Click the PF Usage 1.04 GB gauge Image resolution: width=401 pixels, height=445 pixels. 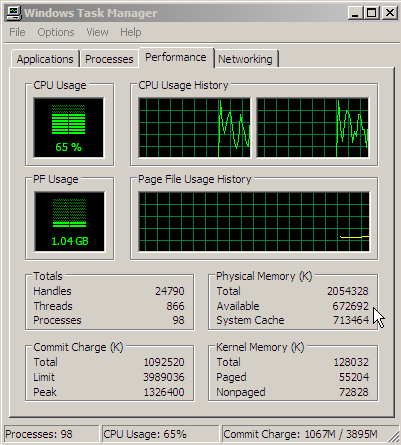(69, 222)
